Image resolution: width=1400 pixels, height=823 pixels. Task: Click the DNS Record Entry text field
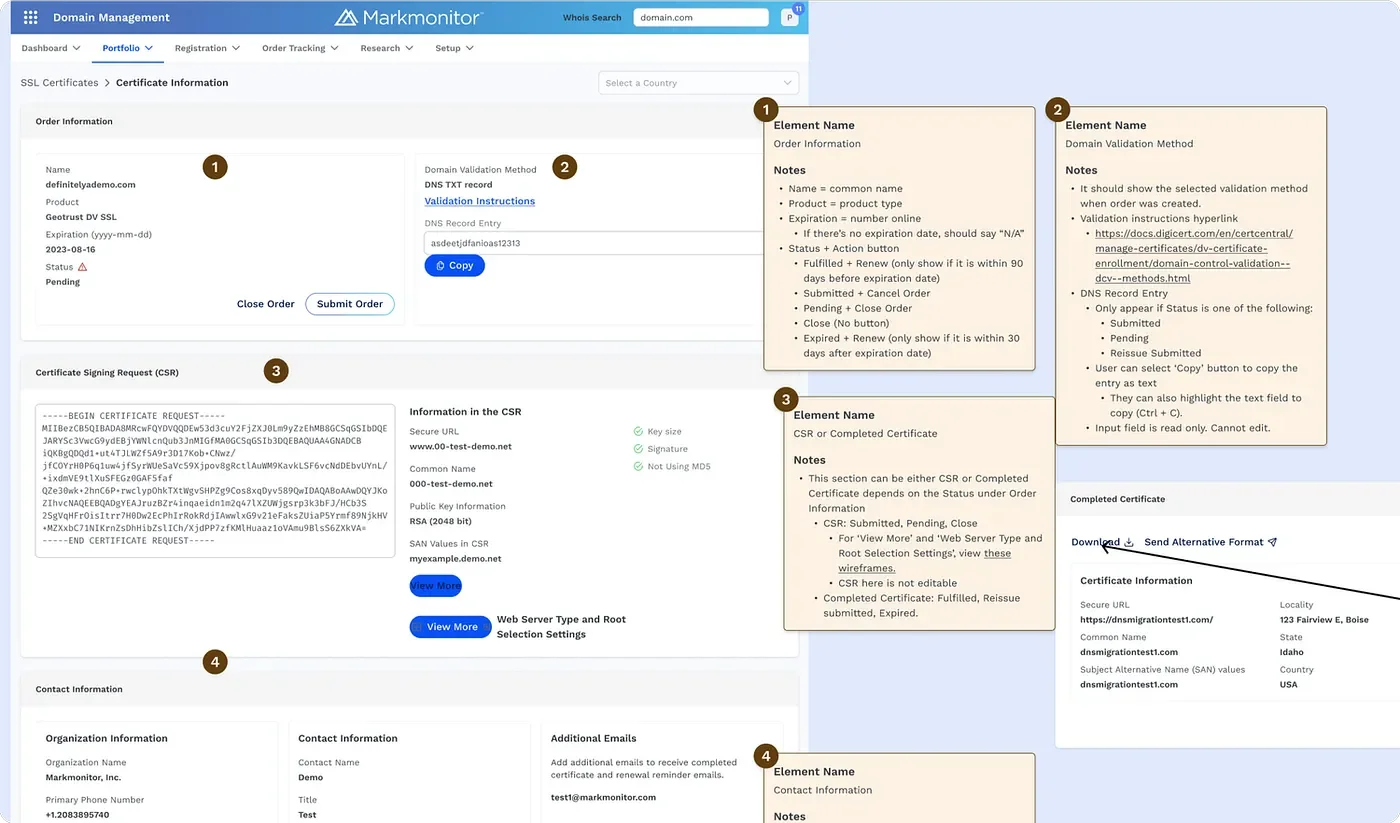point(594,243)
